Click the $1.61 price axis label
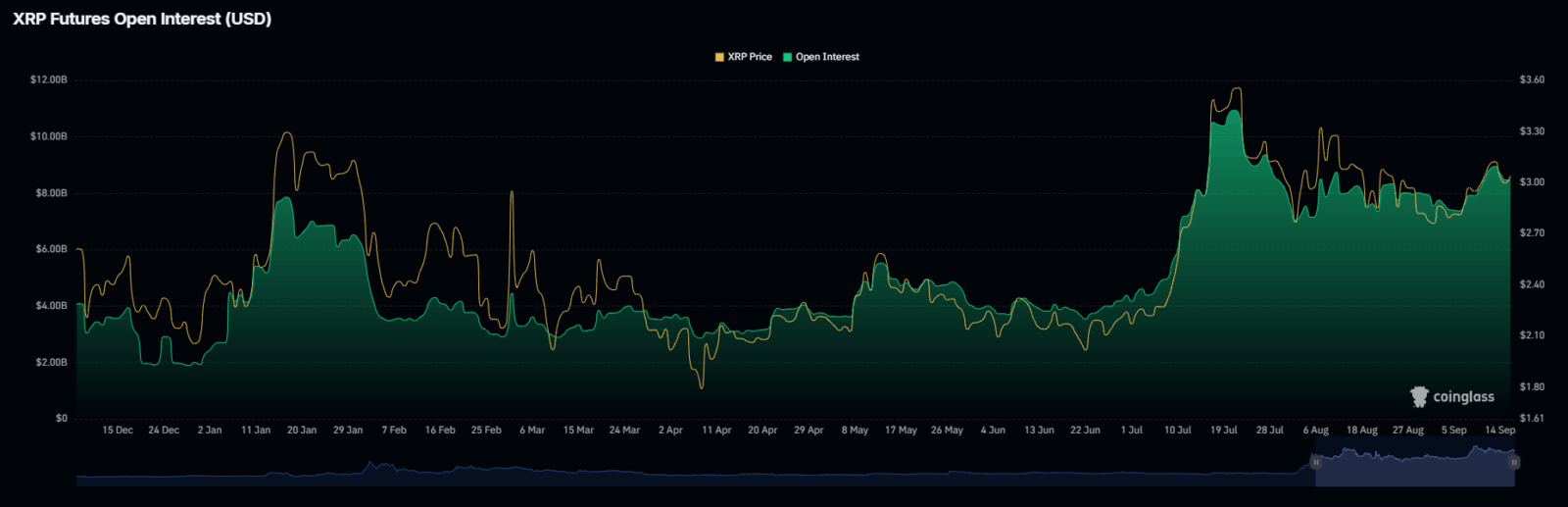This screenshot has height=507, width=1568. [x=1532, y=419]
